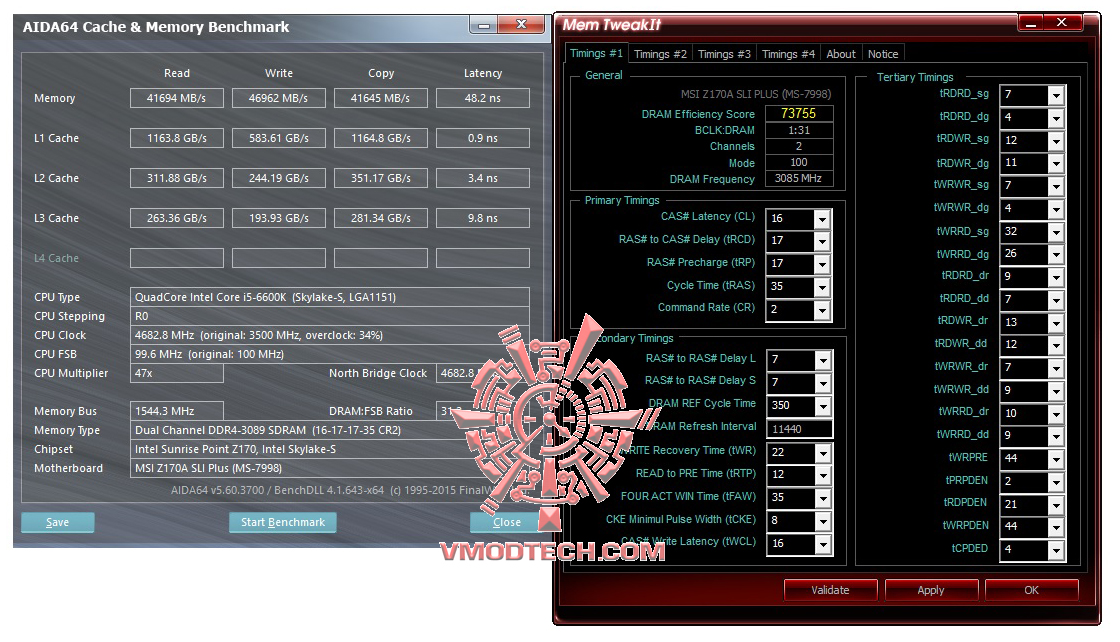
Task: Expand Write Recovery Time (tWR) dropdown
Action: [x=823, y=453]
